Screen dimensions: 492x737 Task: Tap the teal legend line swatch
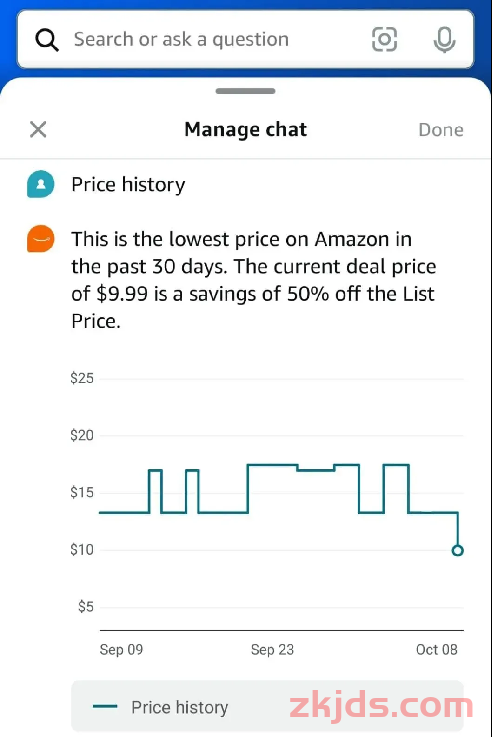tap(105, 706)
